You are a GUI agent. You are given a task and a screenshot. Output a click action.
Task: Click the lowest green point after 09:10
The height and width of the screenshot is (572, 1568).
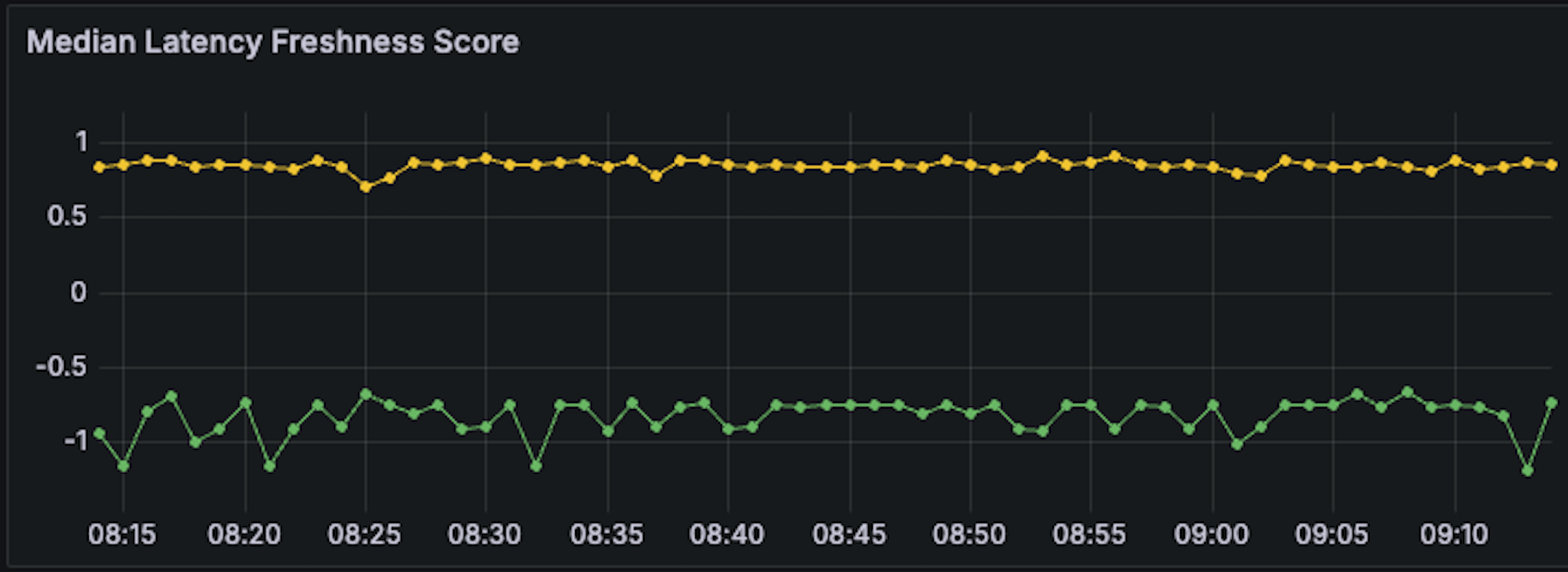tap(1527, 470)
